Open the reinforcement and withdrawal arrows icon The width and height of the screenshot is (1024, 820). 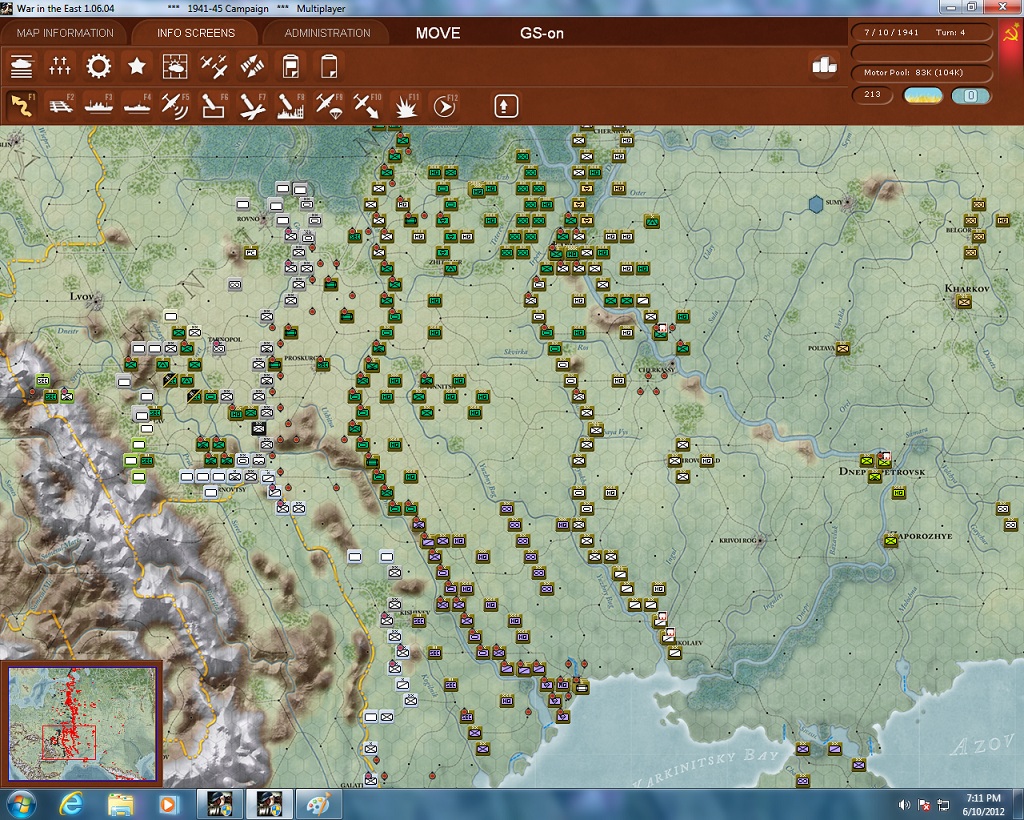point(252,66)
